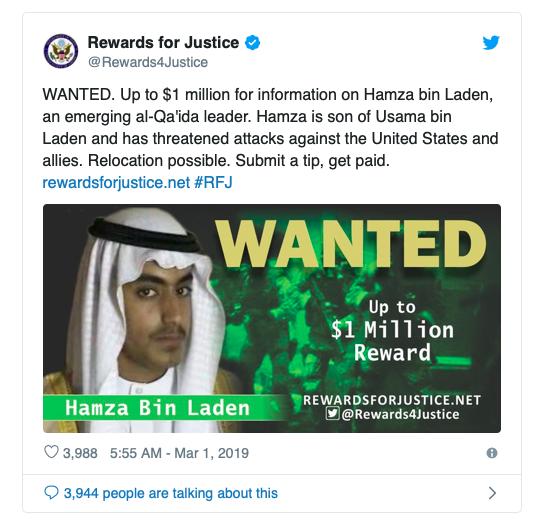
Task: Click the Rewards for Justice profile avatar
Action: [x=61, y=51]
